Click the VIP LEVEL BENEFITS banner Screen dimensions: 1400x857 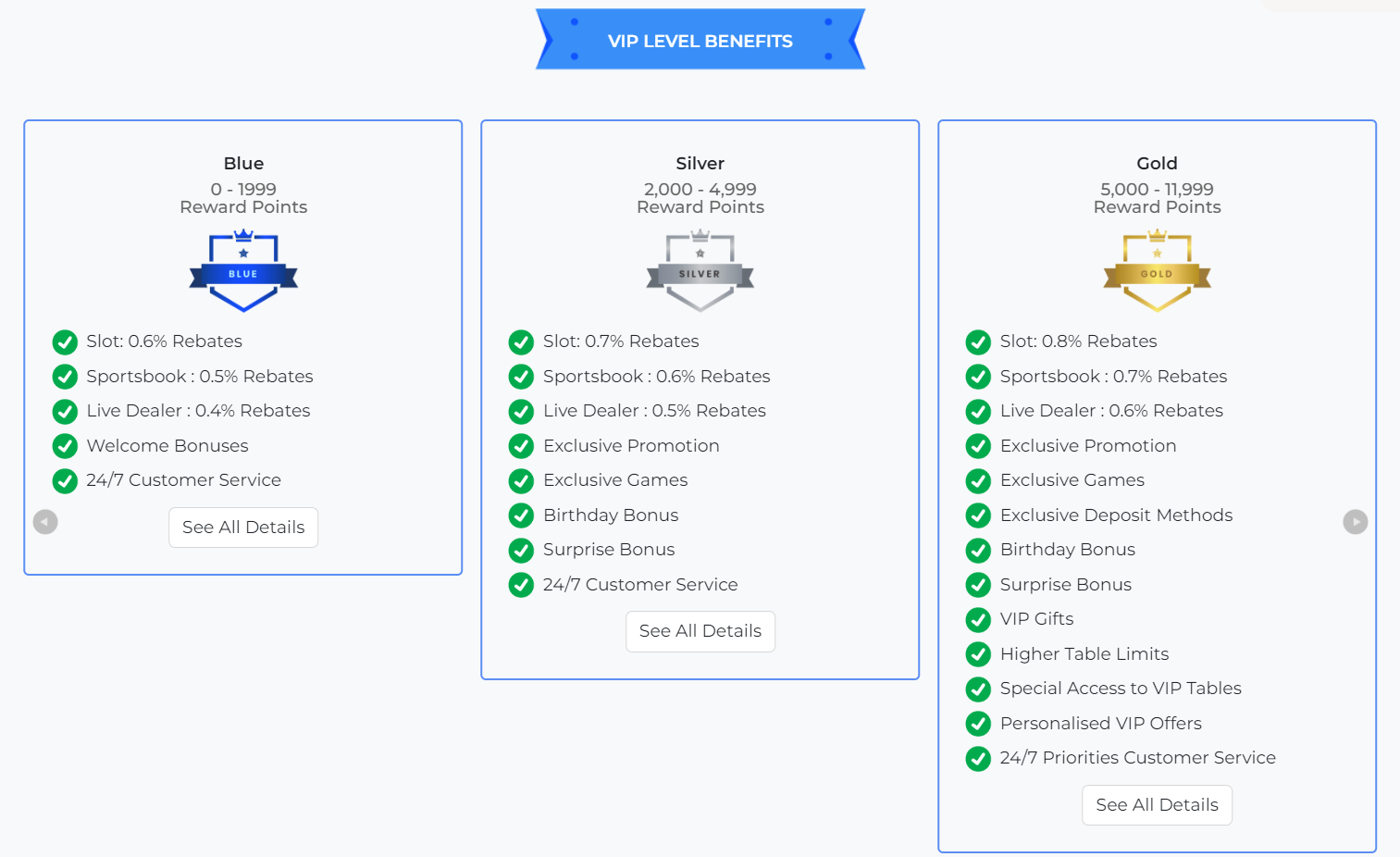point(700,41)
